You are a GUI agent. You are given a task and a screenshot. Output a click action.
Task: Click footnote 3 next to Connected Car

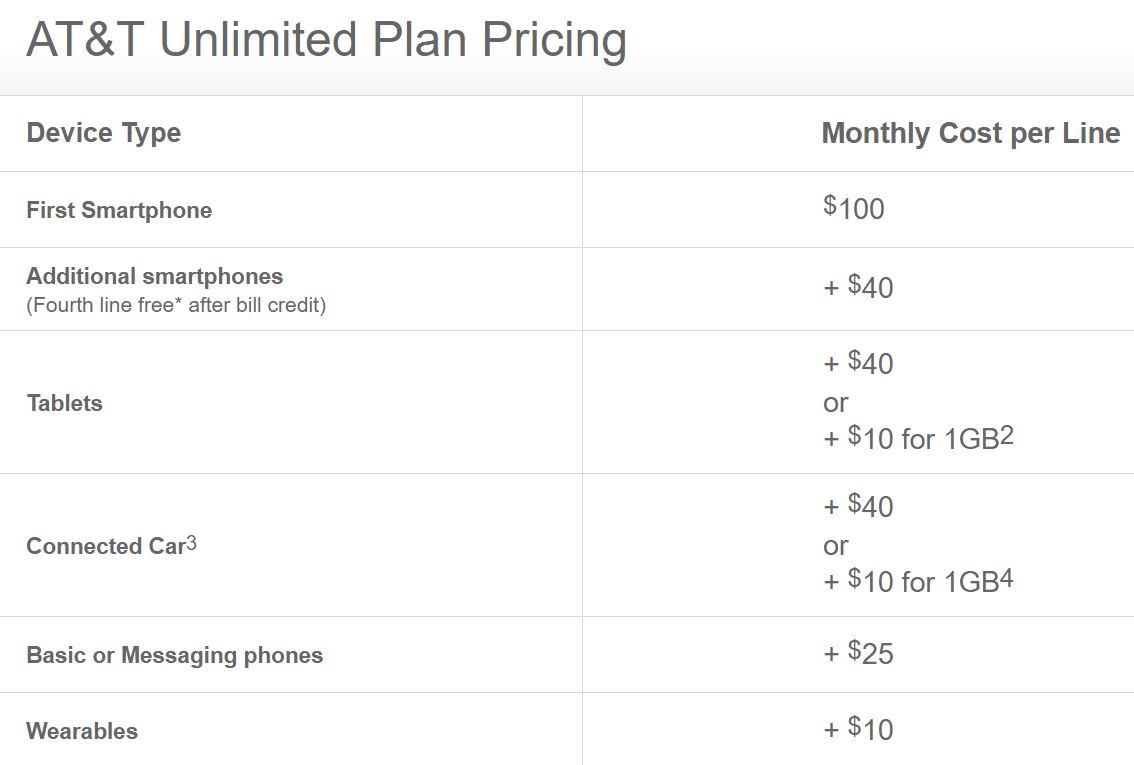coord(191,544)
